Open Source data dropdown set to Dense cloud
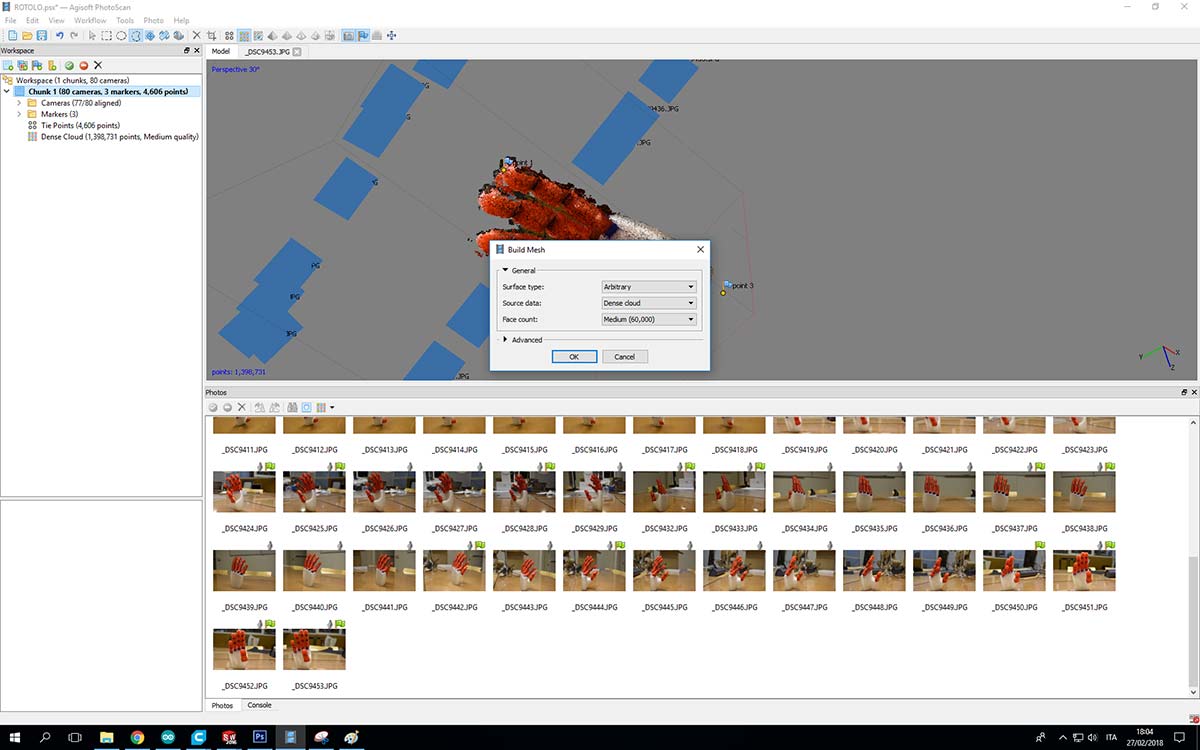This screenshot has width=1200, height=750. point(648,303)
